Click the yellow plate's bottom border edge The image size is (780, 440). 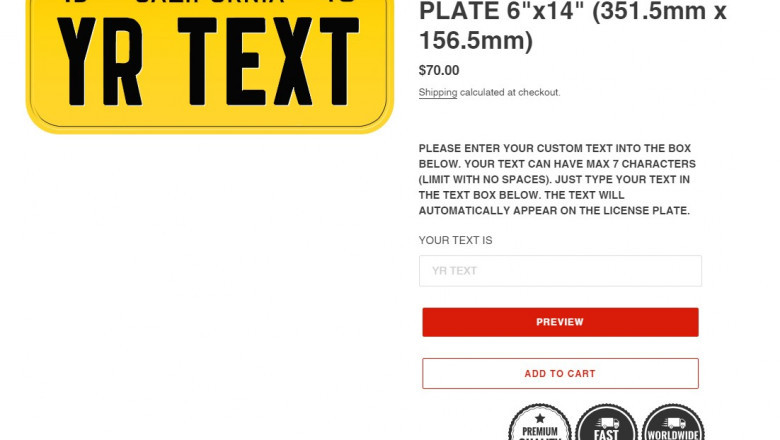[209, 130]
